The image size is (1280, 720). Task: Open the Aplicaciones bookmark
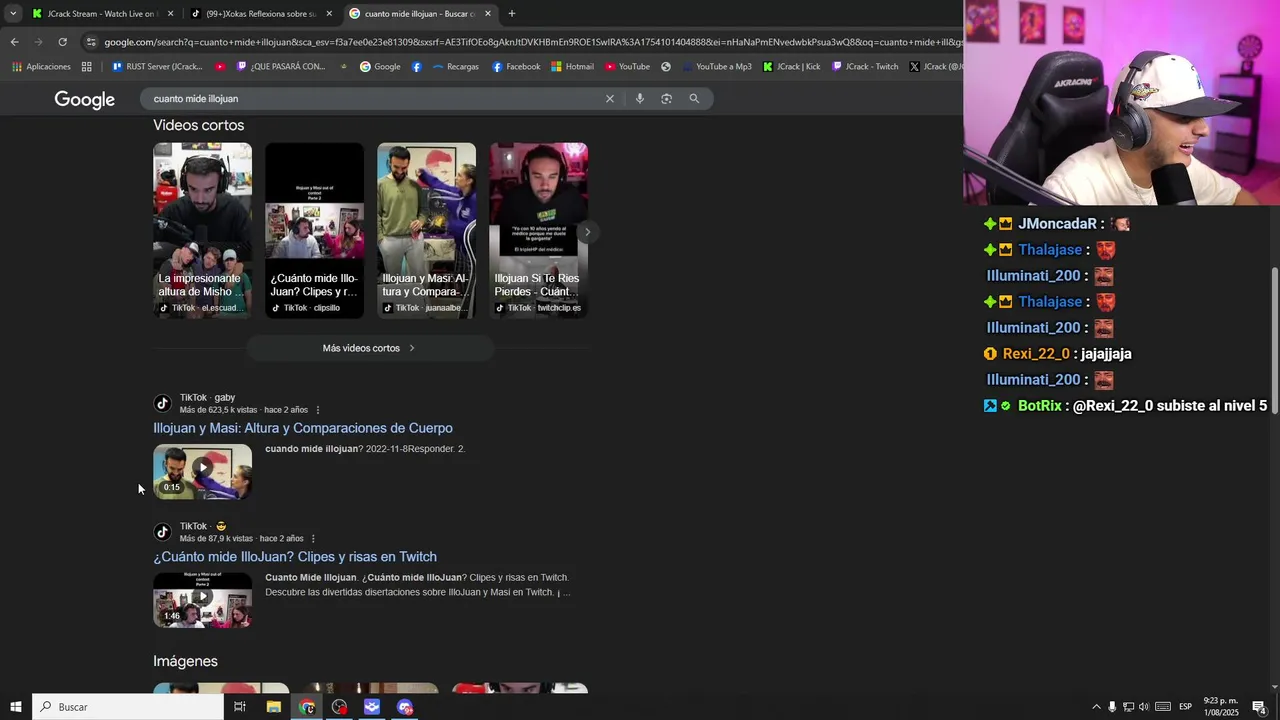tap(41, 66)
